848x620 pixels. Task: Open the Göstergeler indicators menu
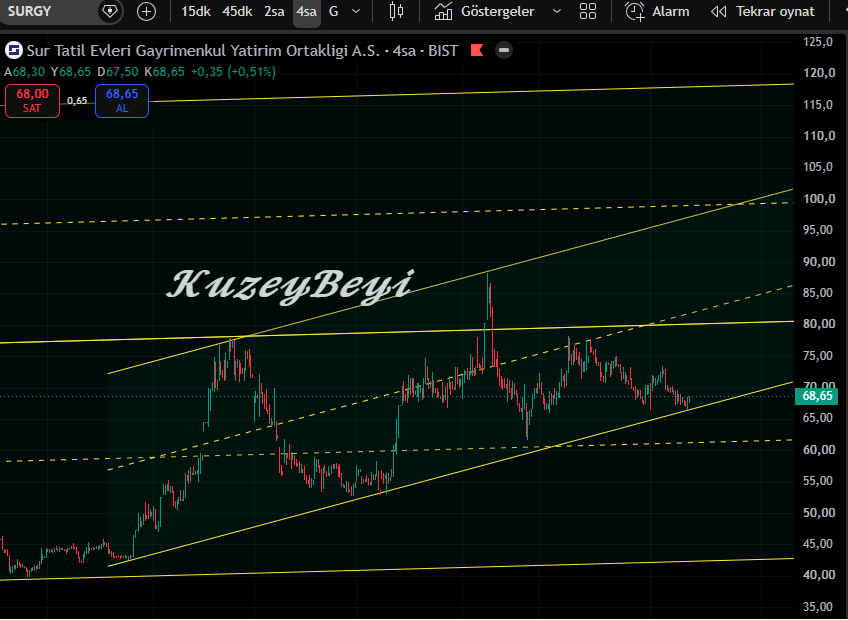[498, 11]
